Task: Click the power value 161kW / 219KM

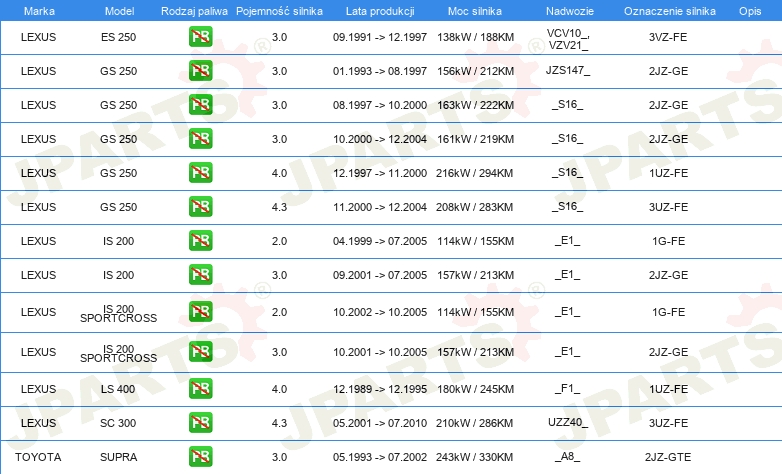Action: coord(475,139)
